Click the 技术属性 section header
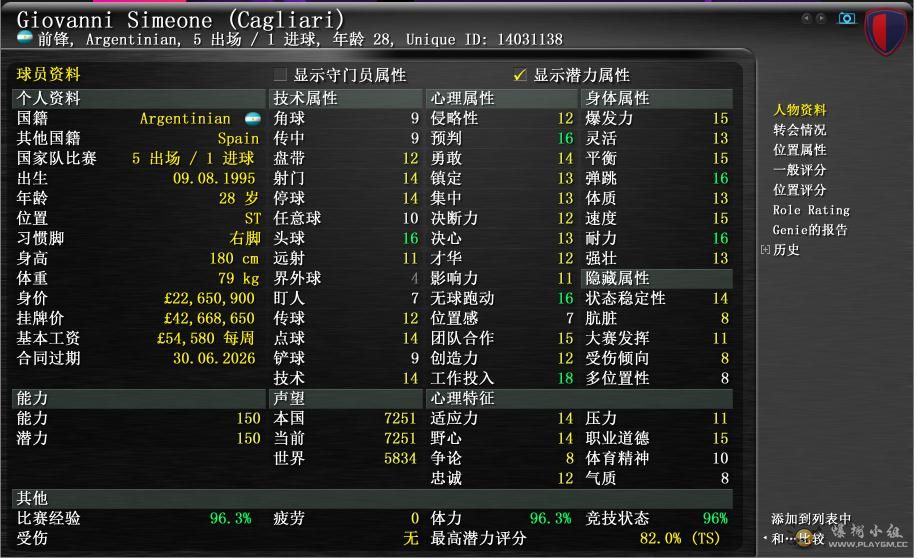The width and height of the screenshot is (917, 559). (346, 98)
